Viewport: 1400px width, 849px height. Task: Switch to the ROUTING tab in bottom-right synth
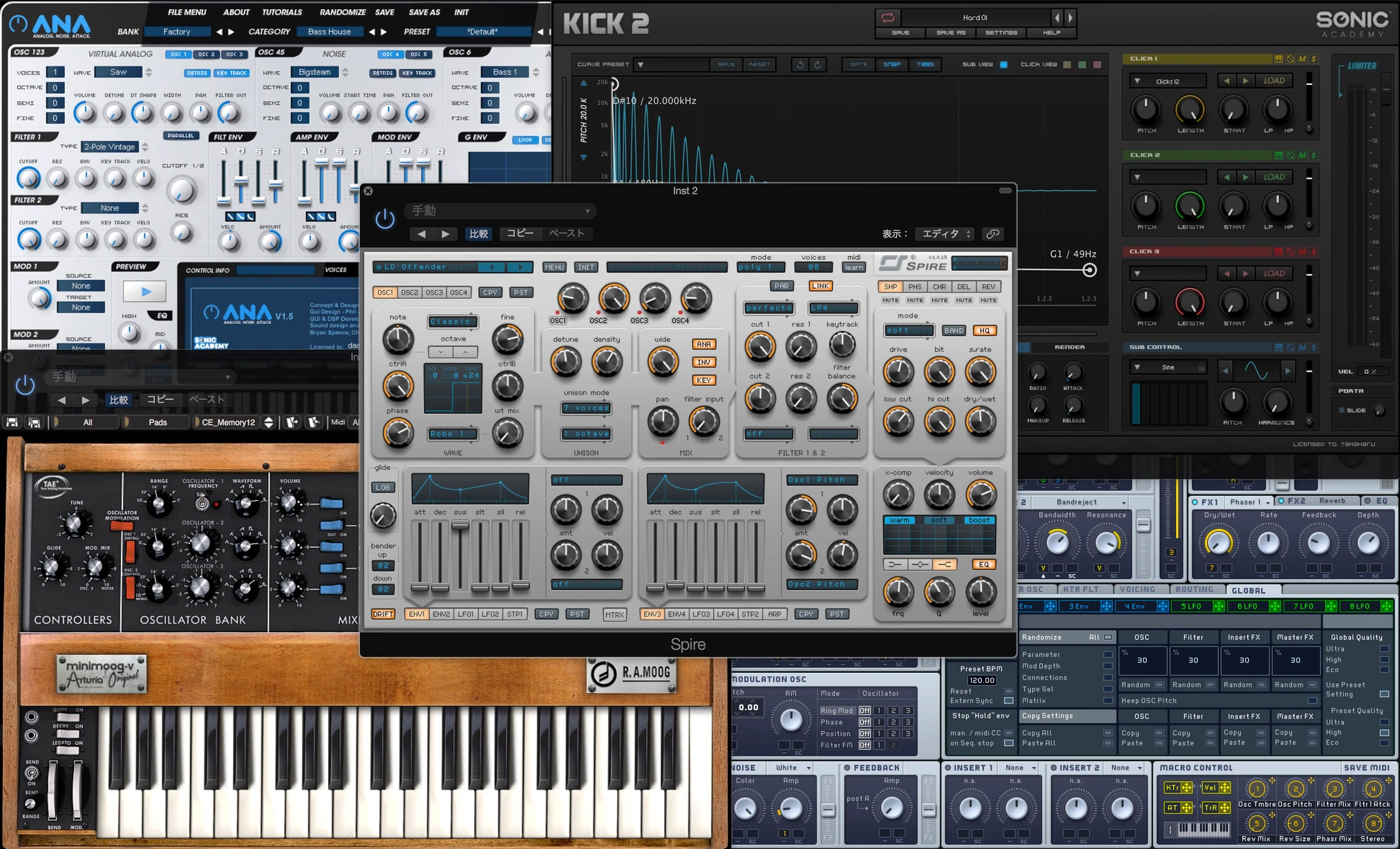coord(1194,589)
